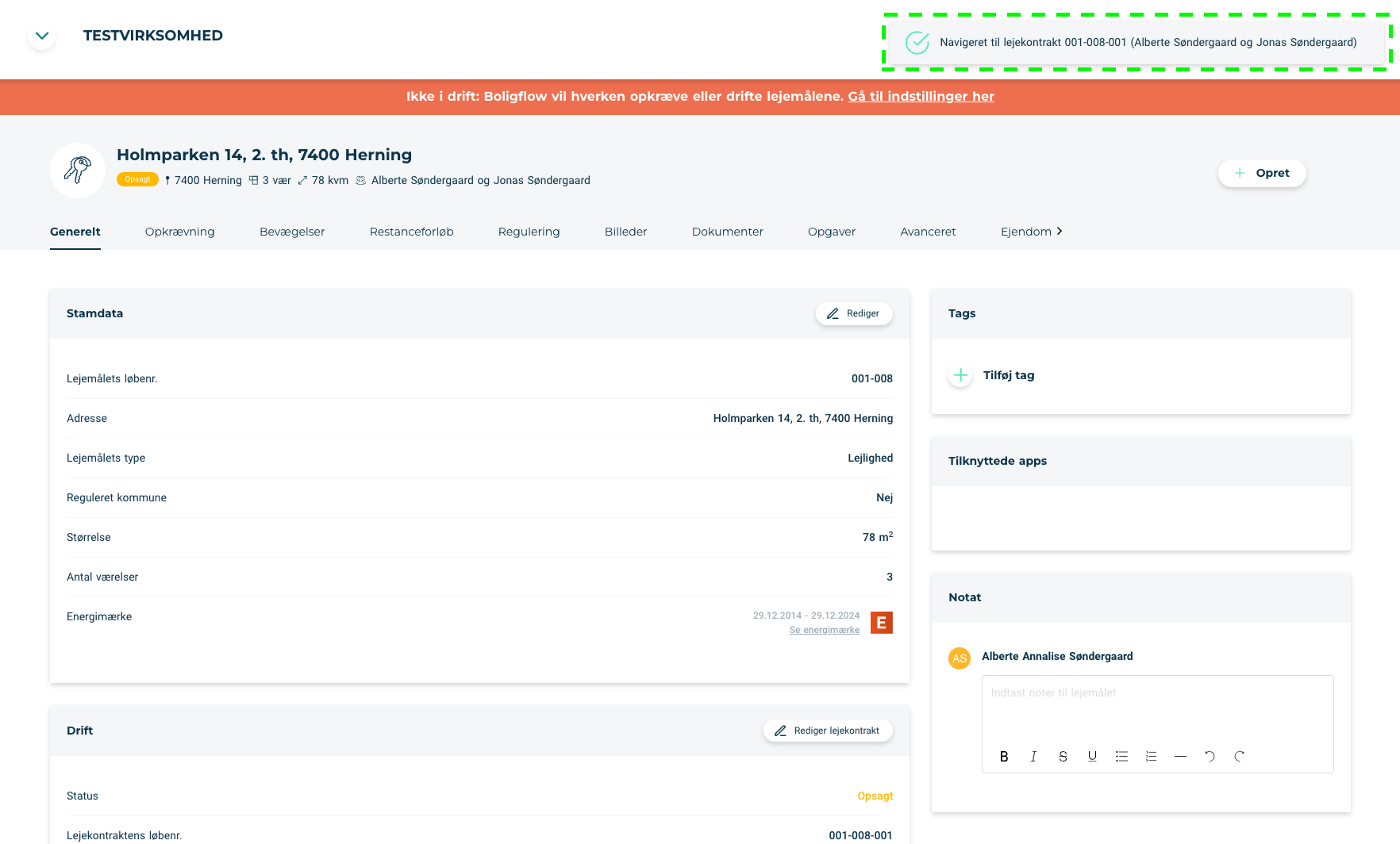Toggle strikethrough in note editor
The height and width of the screenshot is (844, 1400).
[1063, 756]
